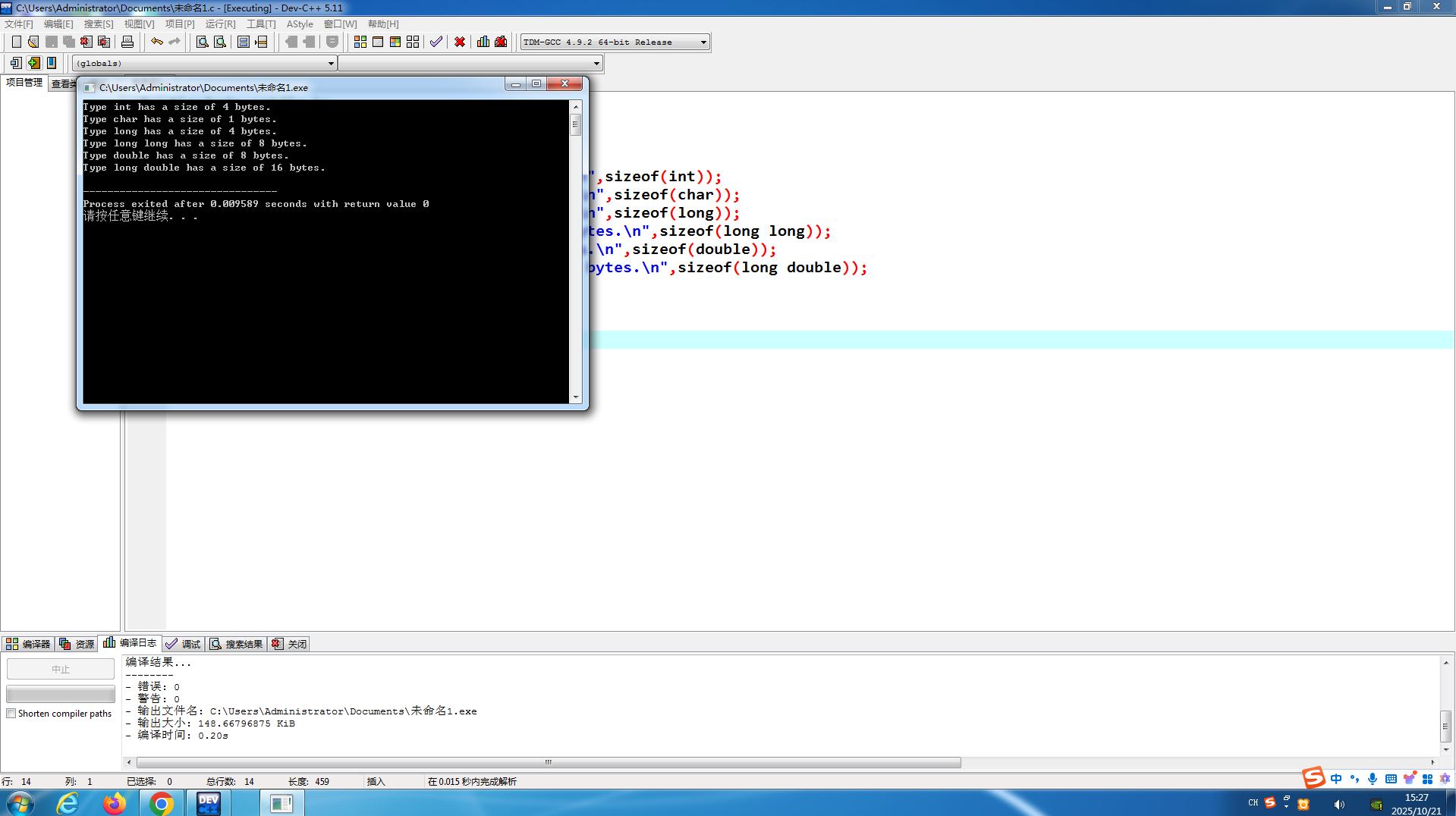Click the Sogou voice input microphone
Viewport: 1456px width, 816px height.
point(1373,779)
